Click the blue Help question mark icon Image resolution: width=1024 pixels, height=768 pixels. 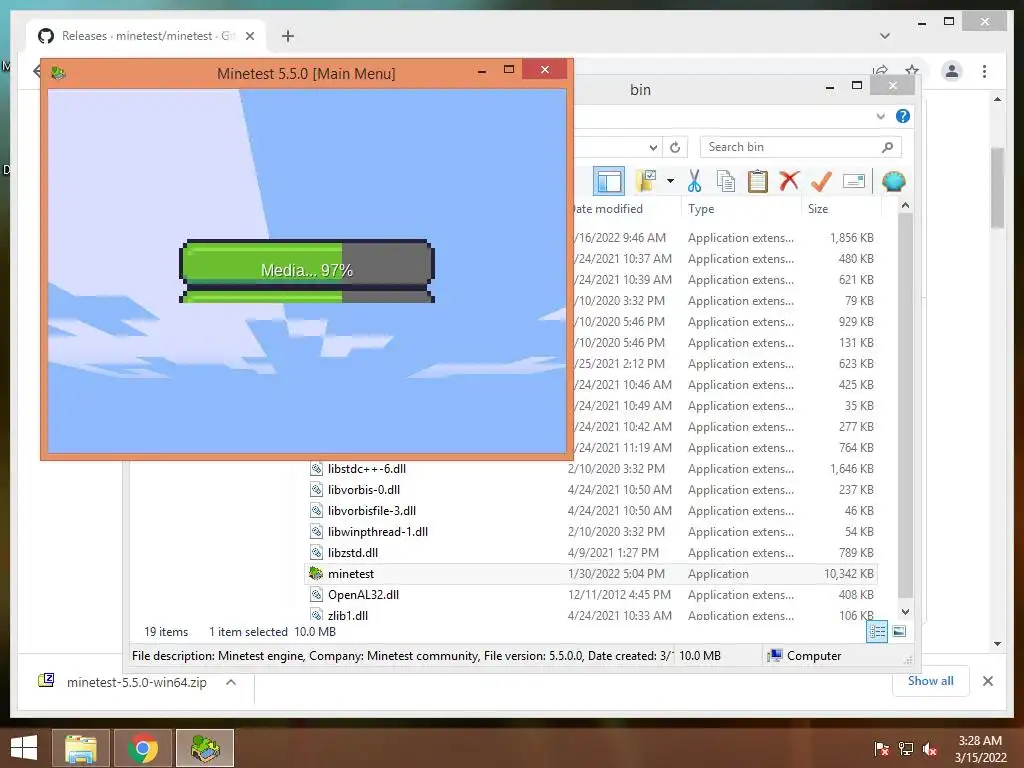[x=903, y=116]
